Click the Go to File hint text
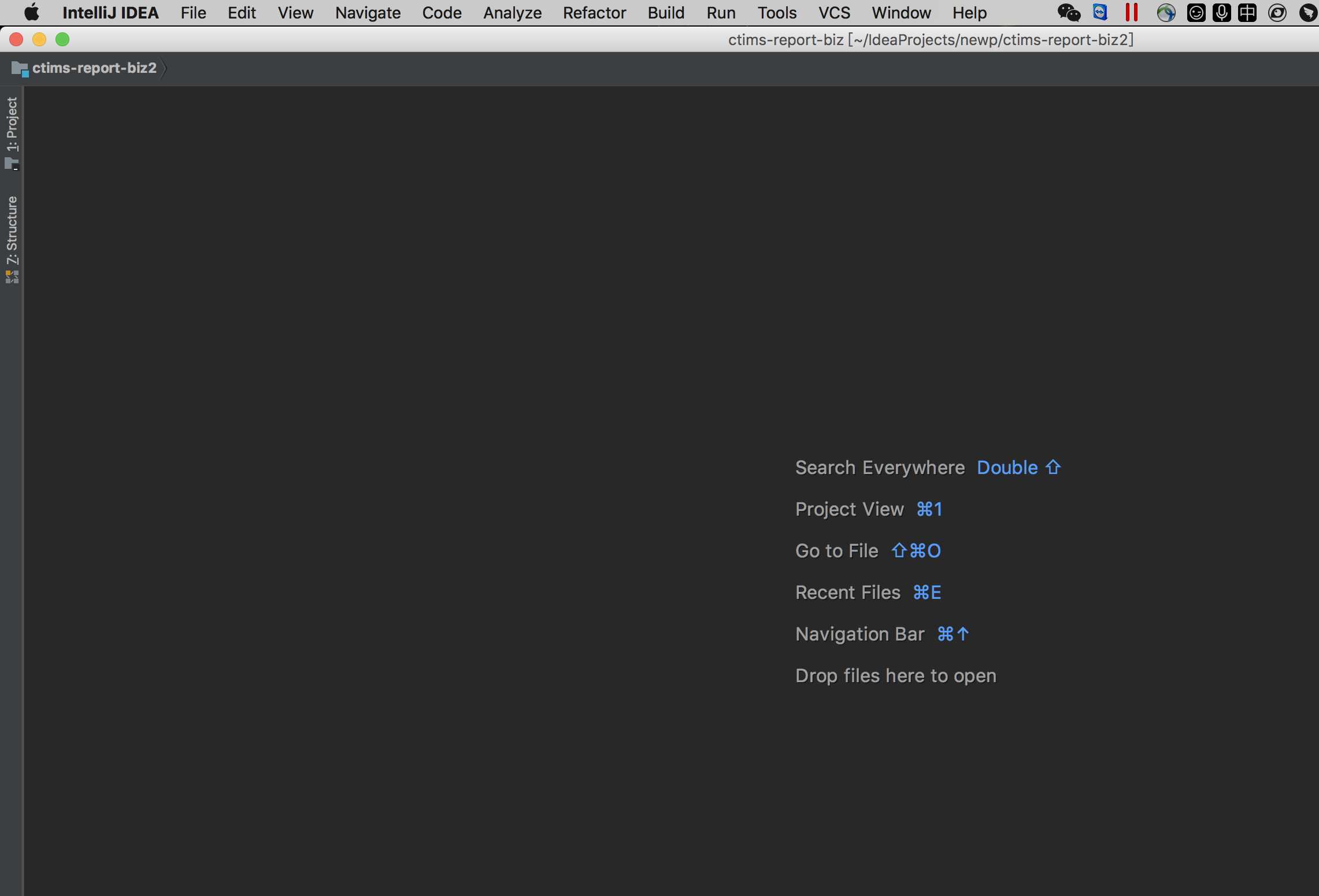The height and width of the screenshot is (896, 1319). (x=836, y=550)
